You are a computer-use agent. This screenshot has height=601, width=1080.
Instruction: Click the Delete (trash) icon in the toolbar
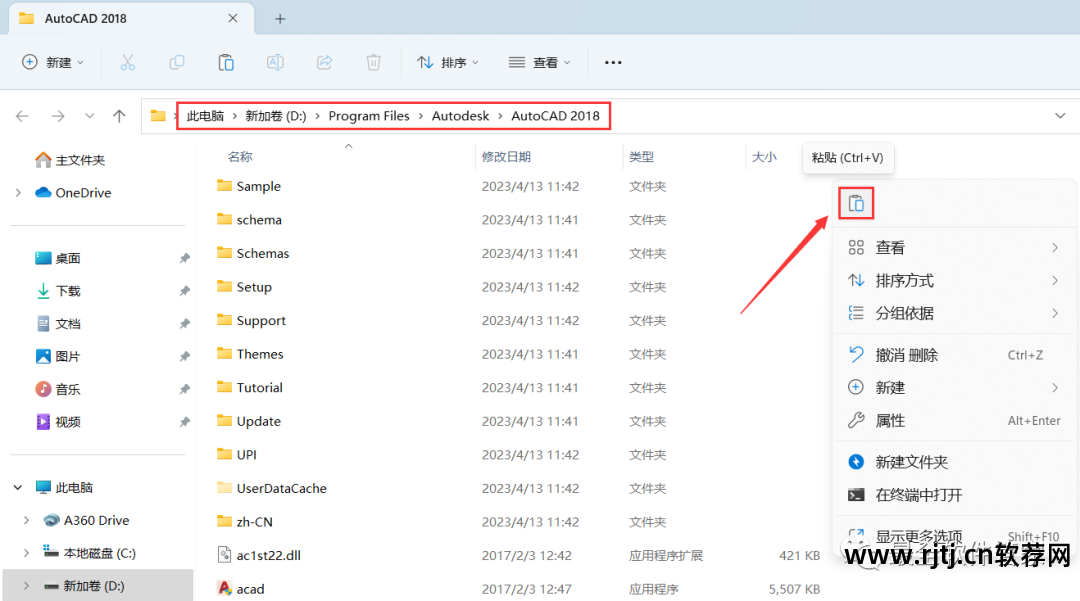[373, 62]
